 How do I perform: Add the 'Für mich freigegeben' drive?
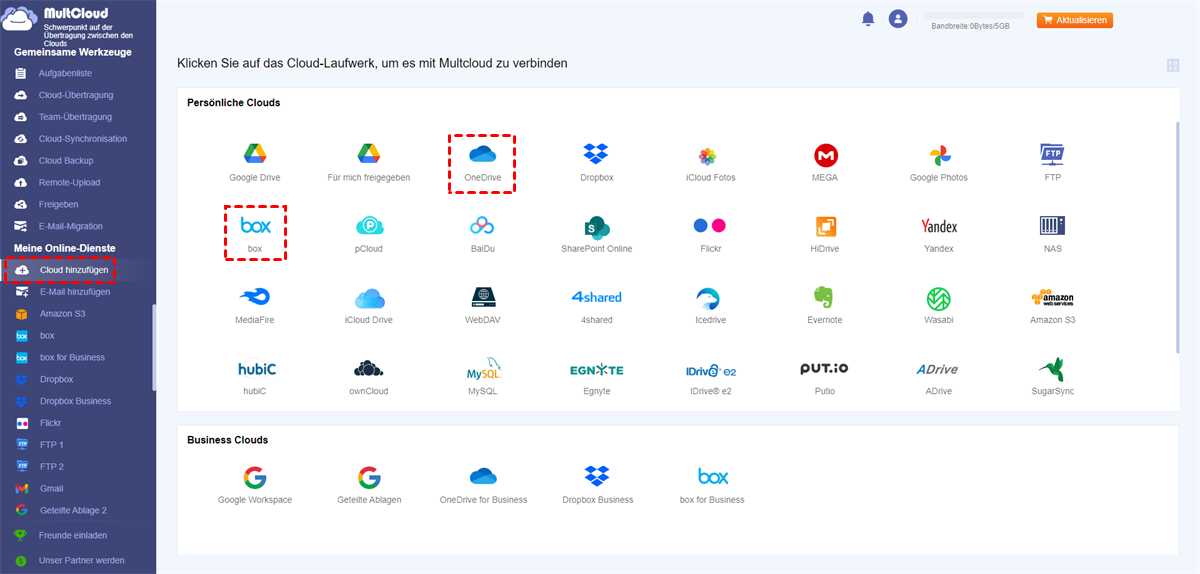tap(368, 163)
